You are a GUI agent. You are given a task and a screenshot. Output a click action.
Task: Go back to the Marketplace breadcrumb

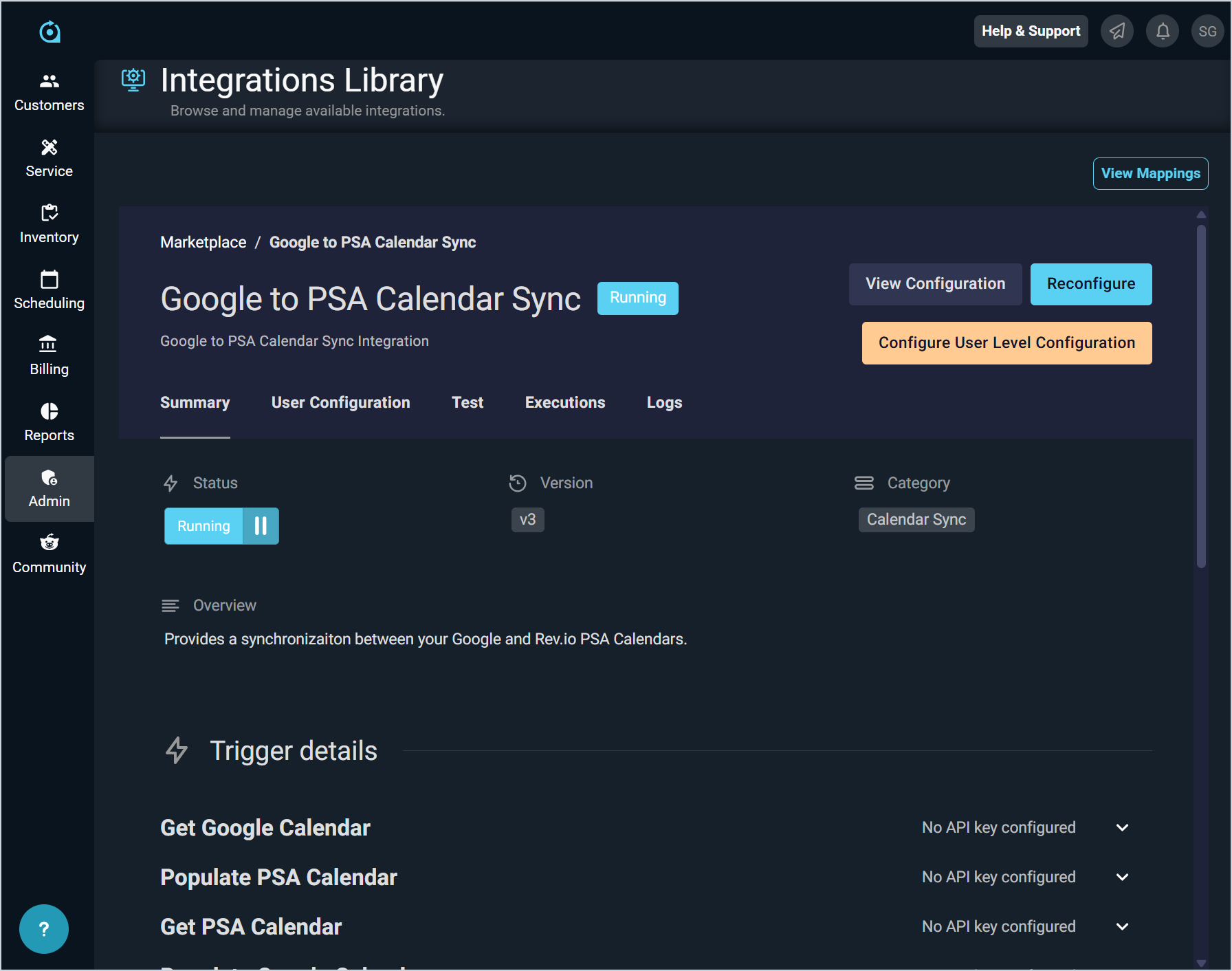point(203,242)
